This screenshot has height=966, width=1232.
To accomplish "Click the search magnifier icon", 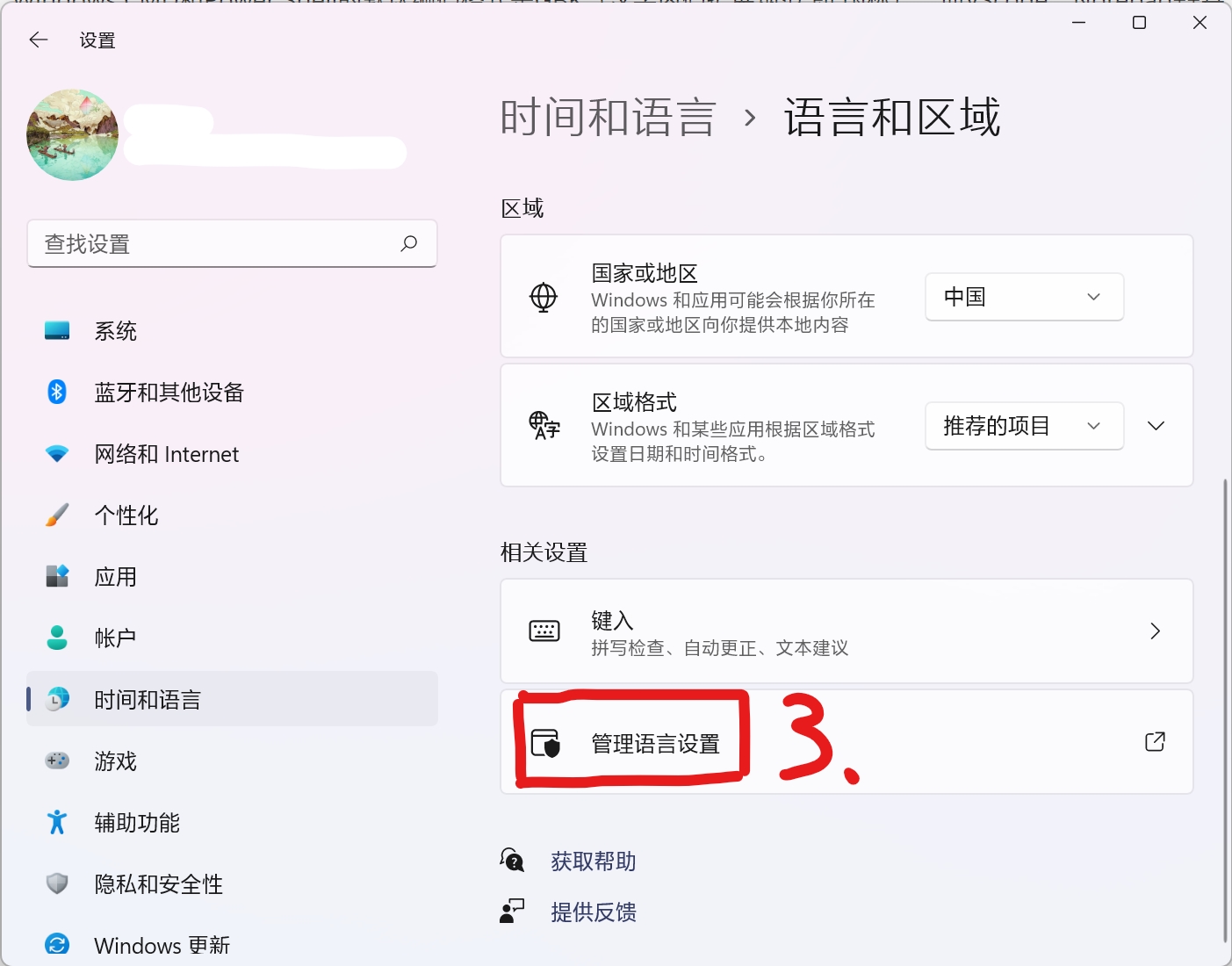I will coord(408,243).
